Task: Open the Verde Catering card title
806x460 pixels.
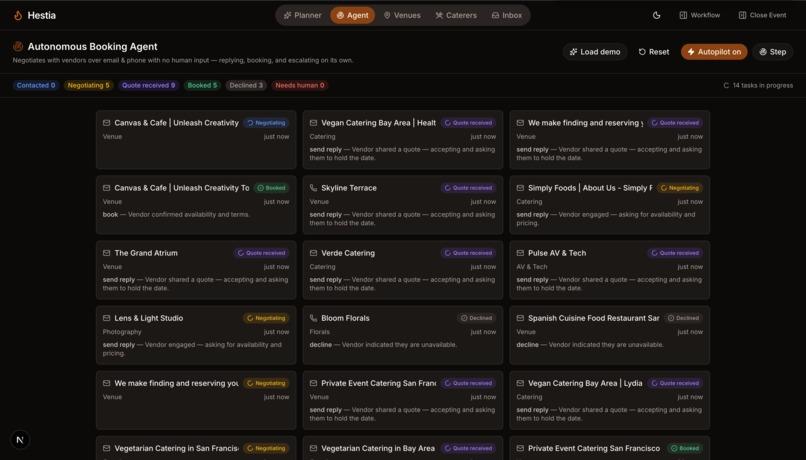Action: click(348, 253)
